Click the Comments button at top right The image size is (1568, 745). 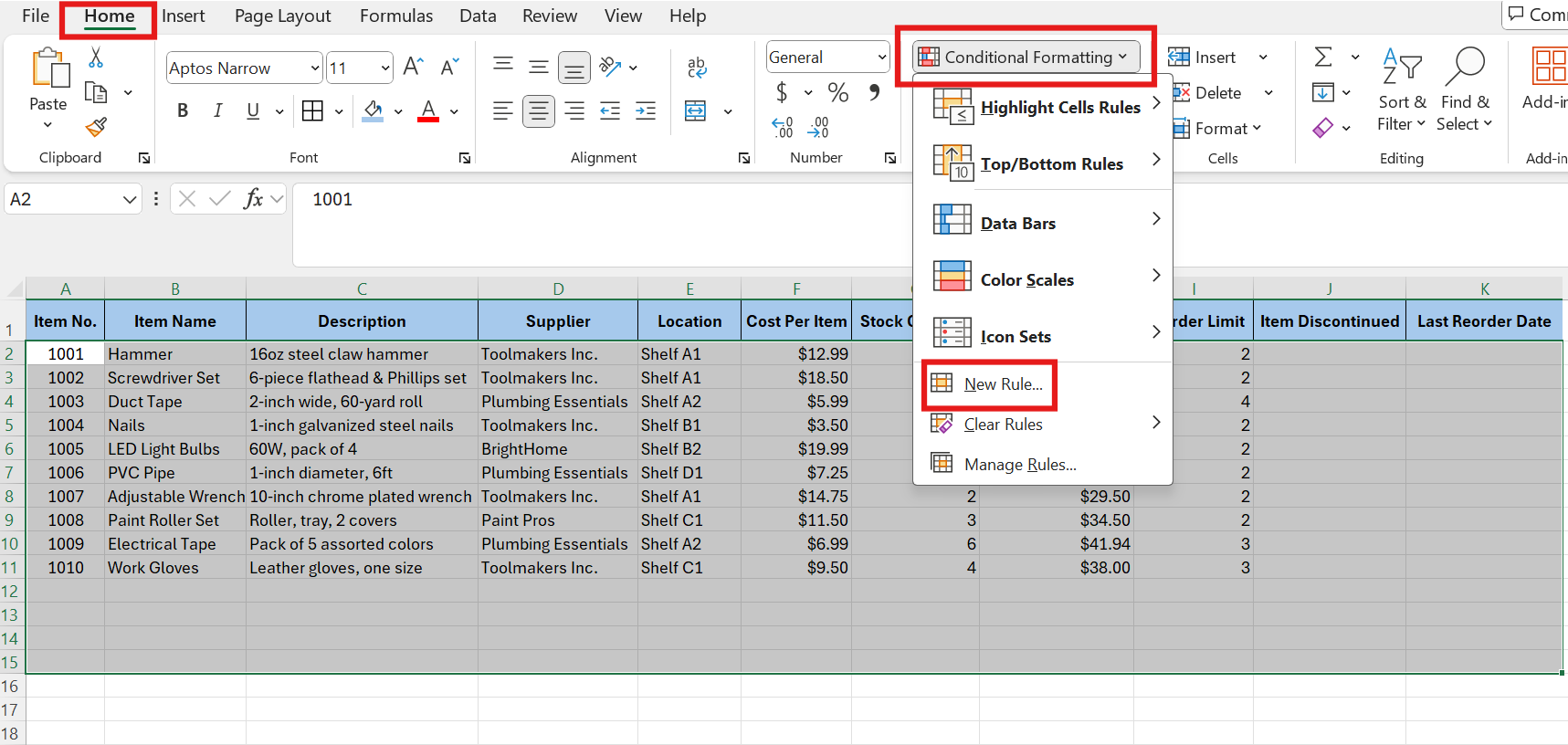1536,15
